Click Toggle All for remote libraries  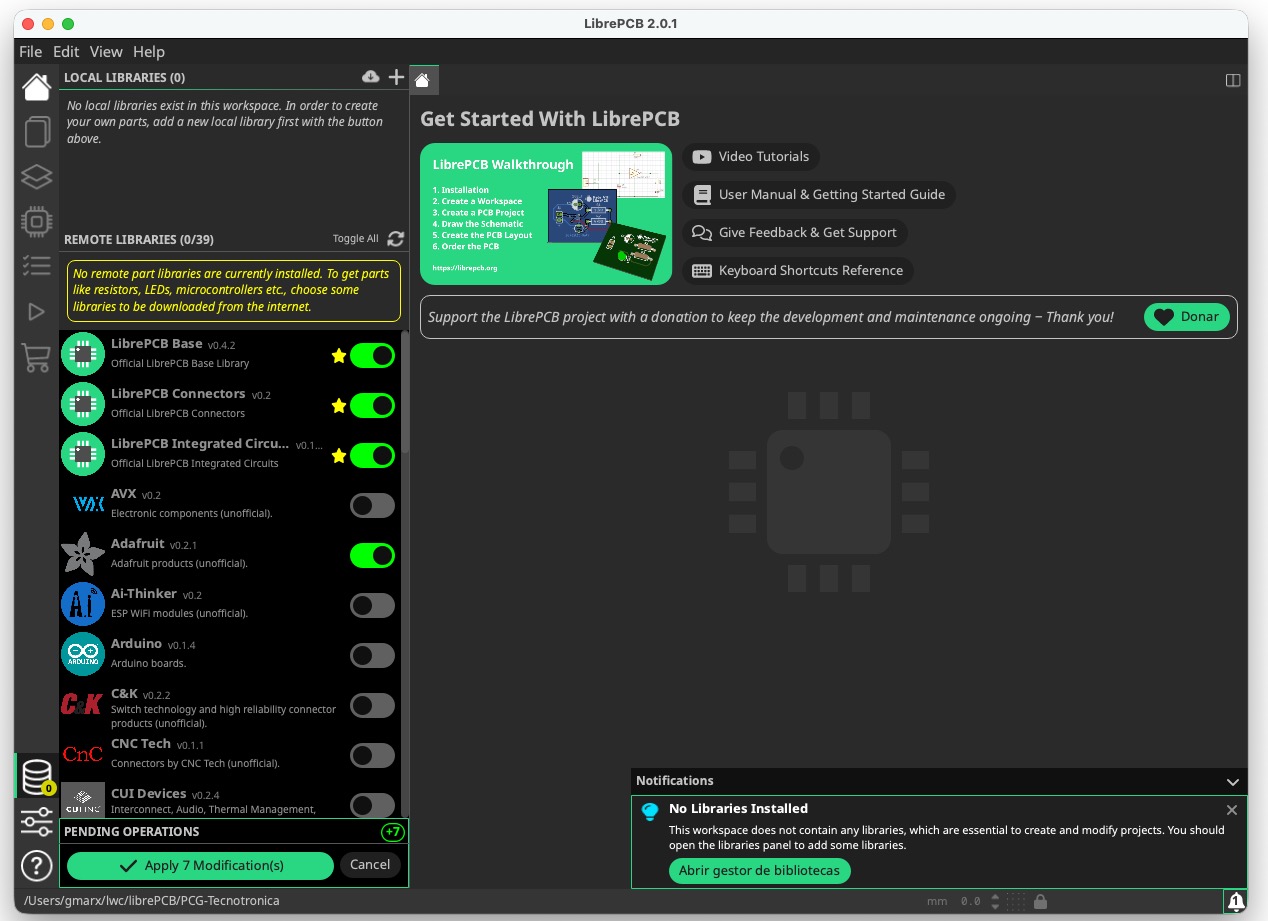point(356,239)
